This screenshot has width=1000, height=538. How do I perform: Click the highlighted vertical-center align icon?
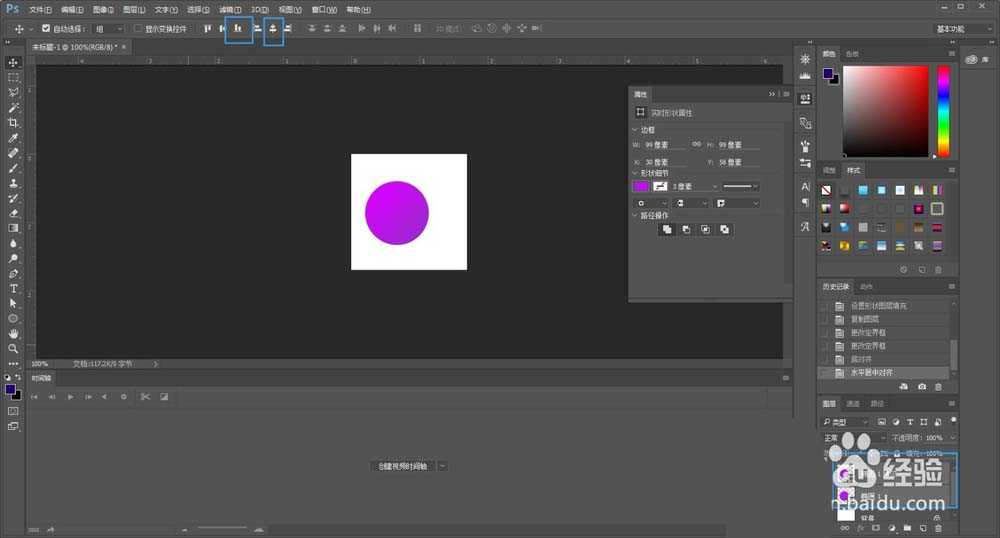238,29
